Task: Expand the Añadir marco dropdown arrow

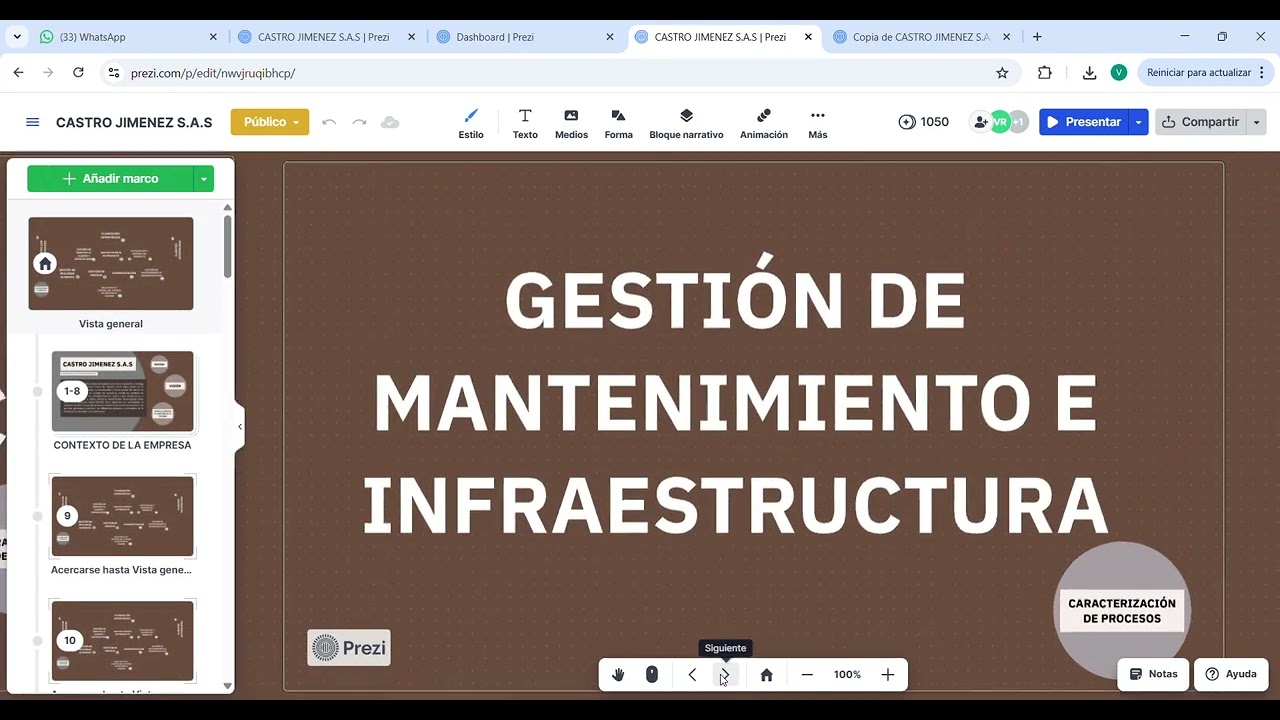Action: (204, 179)
